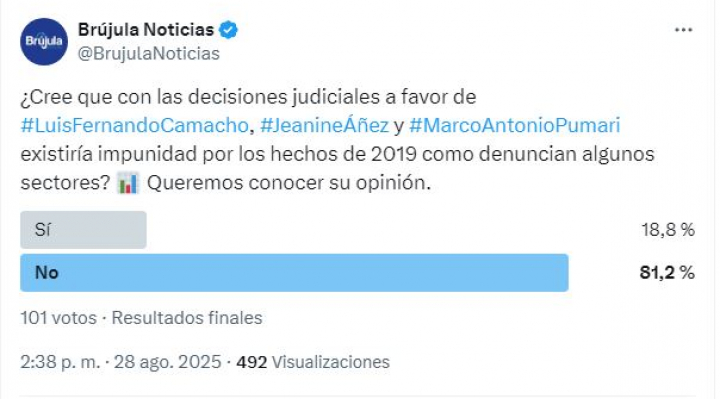Click the bar chart emoji in tweet

point(128,183)
